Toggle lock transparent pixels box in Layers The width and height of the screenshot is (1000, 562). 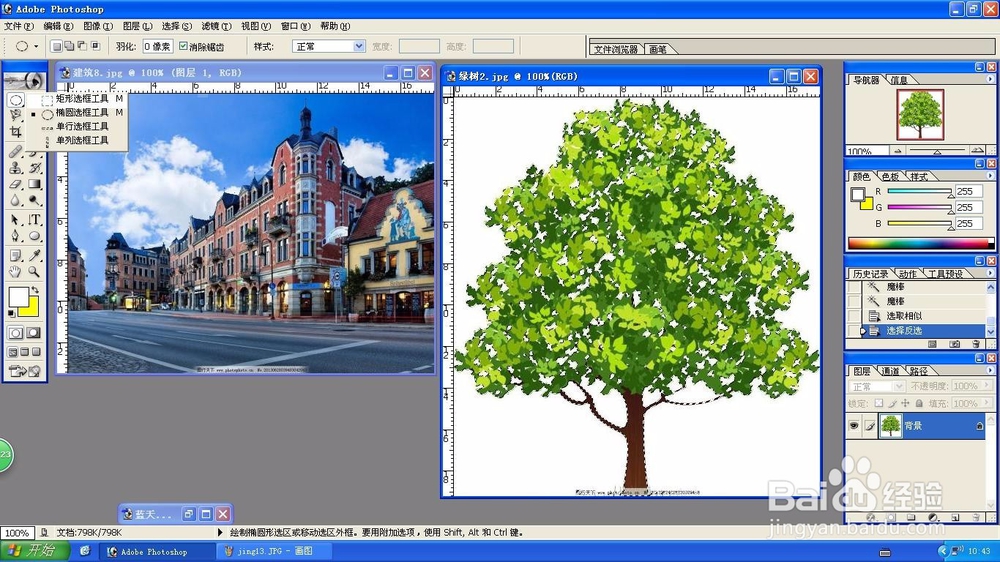point(879,403)
